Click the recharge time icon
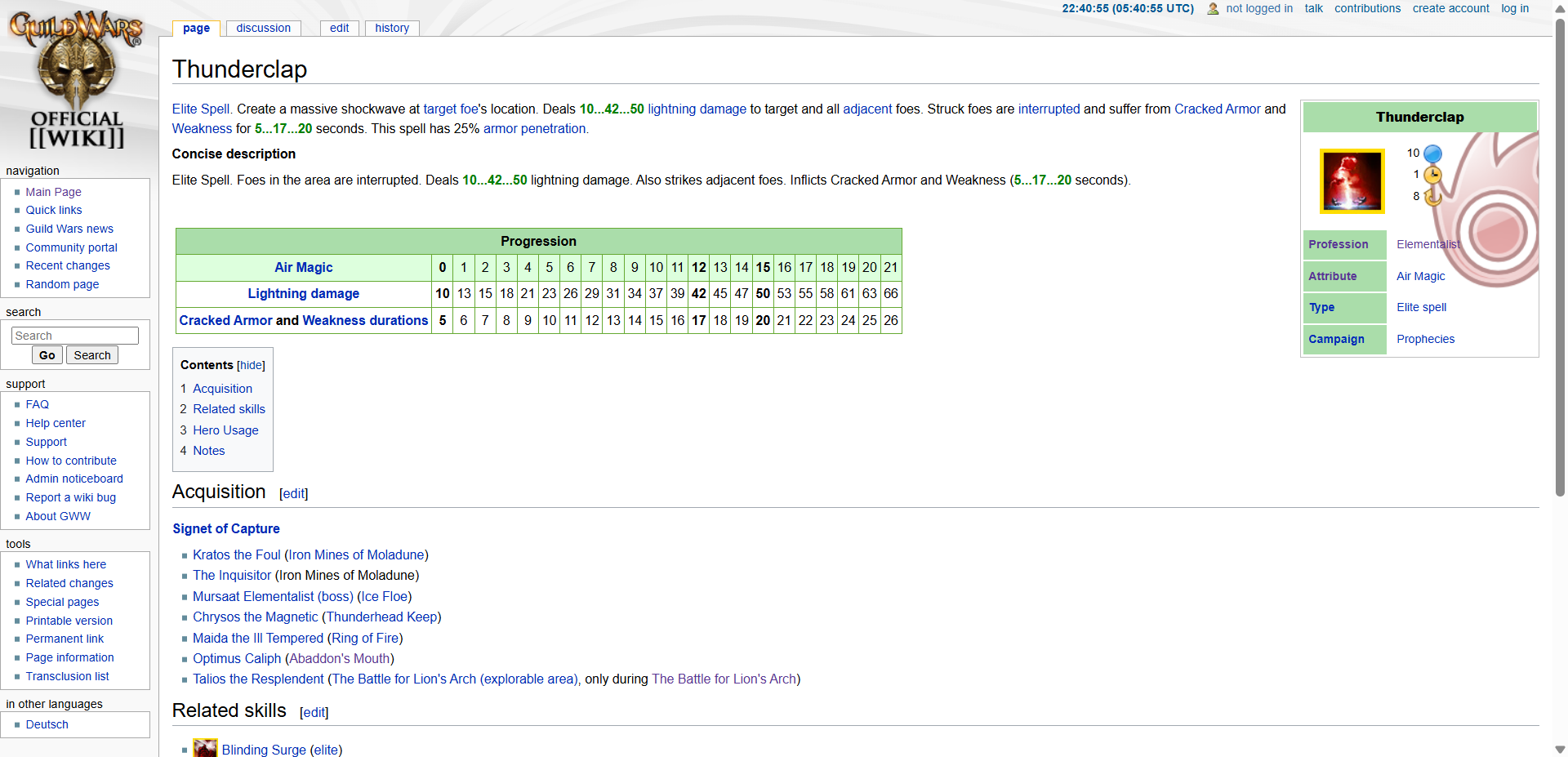Image resolution: width=1568 pixels, height=757 pixels. (1432, 197)
